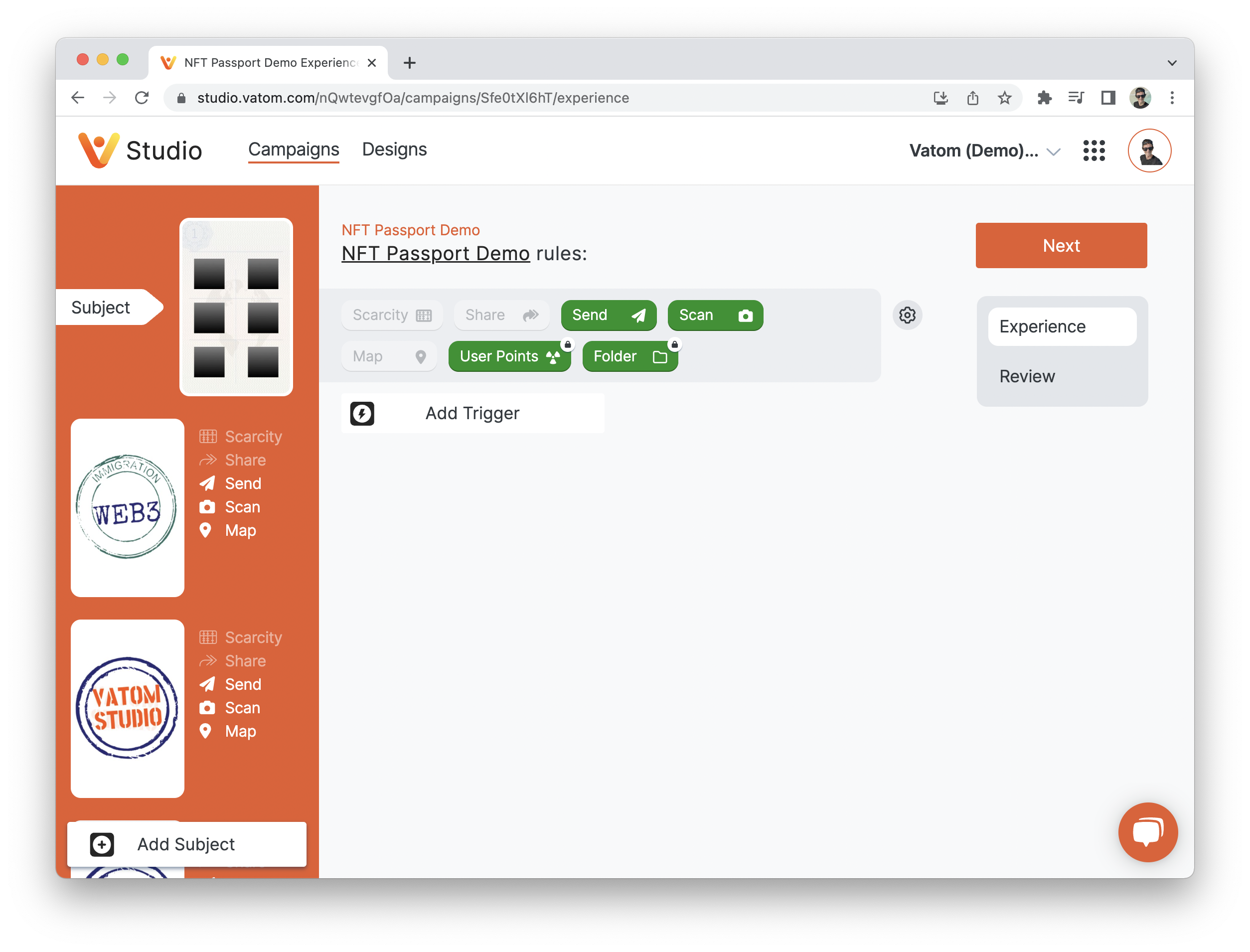Toggle the Map rule pill
Screen dimensions: 1250x952
pyautogui.click(x=389, y=356)
